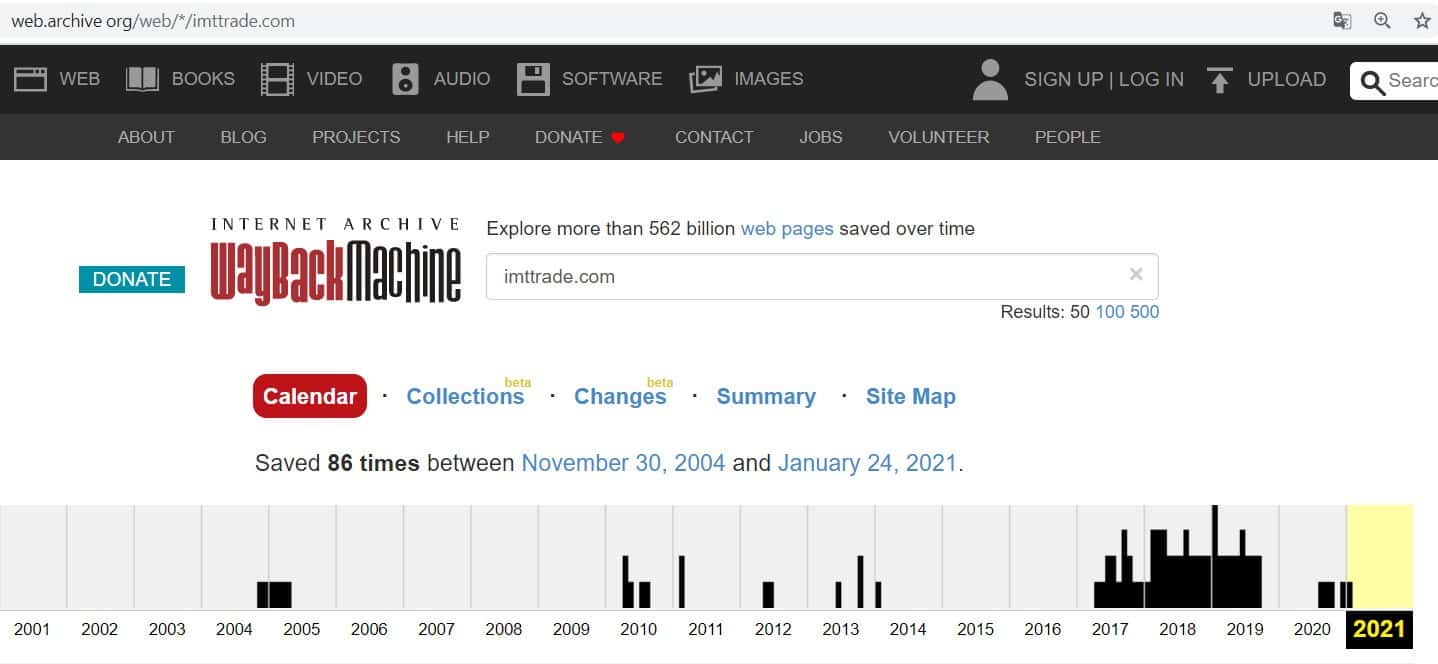Click the VIDEO text label

click(x=335, y=79)
